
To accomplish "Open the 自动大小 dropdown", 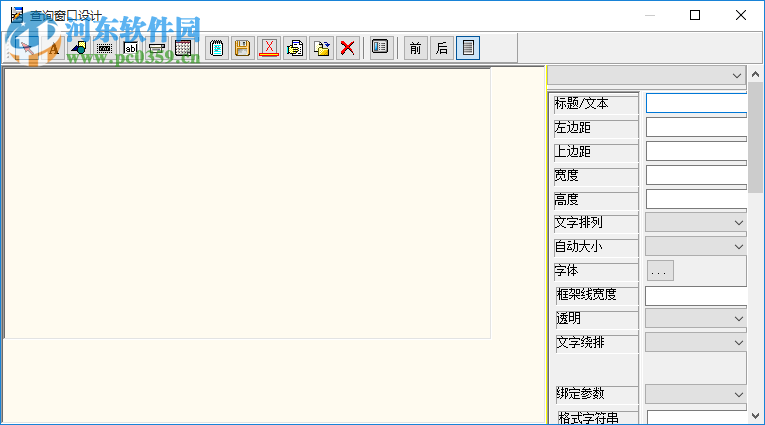I will tap(696, 246).
